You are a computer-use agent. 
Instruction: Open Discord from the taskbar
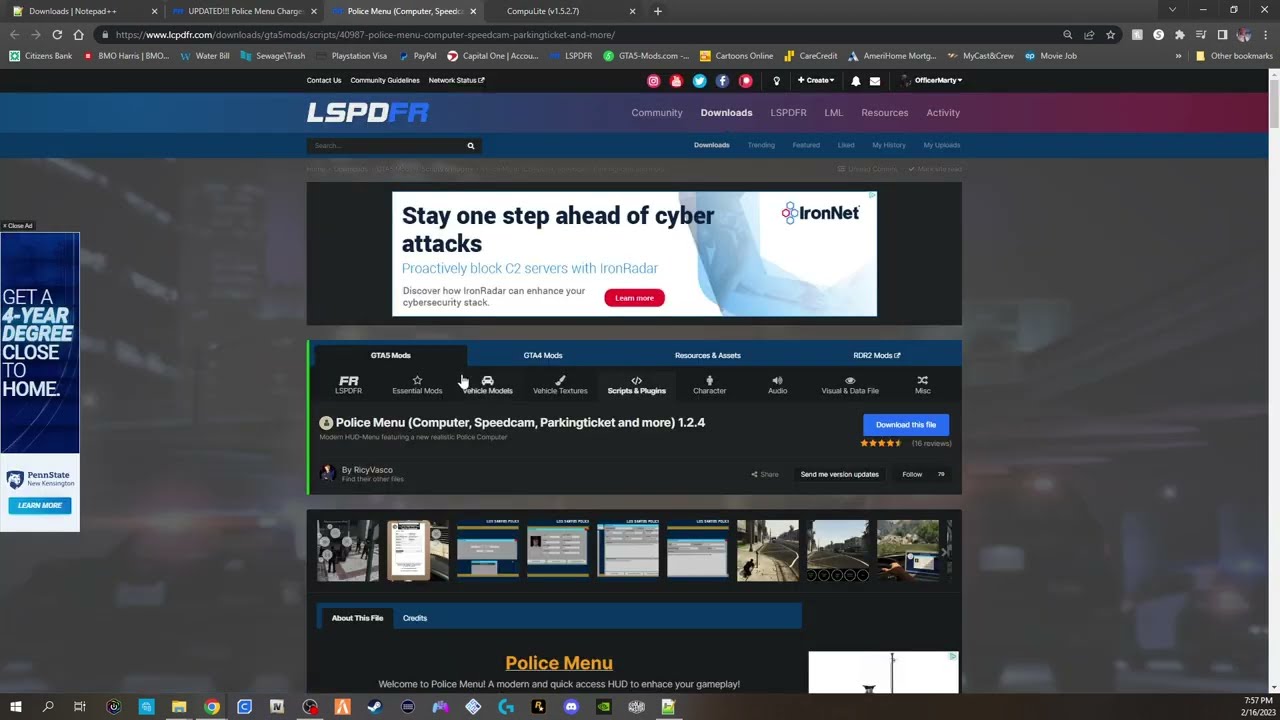pyautogui.click(x=571, y=707)
